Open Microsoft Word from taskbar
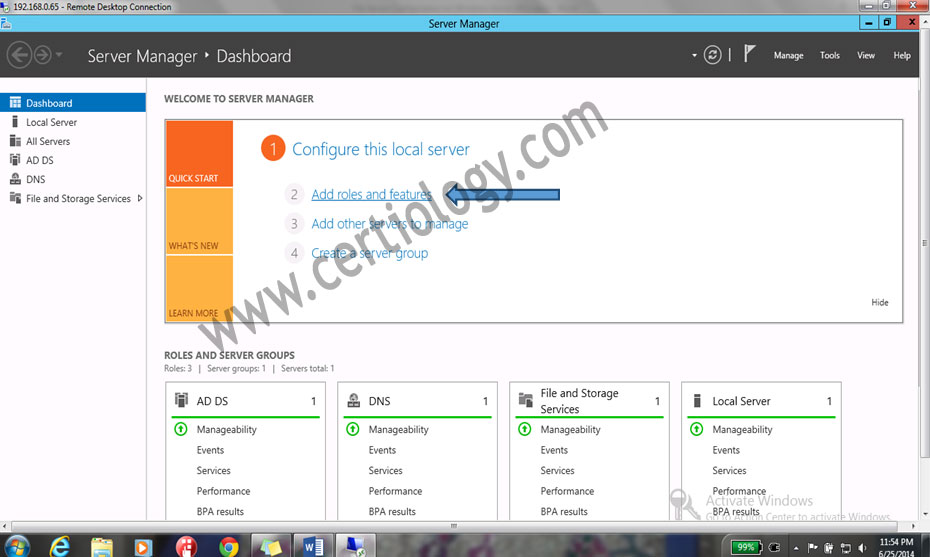Viewport: 930px width, 557px height. click(313, 546)
